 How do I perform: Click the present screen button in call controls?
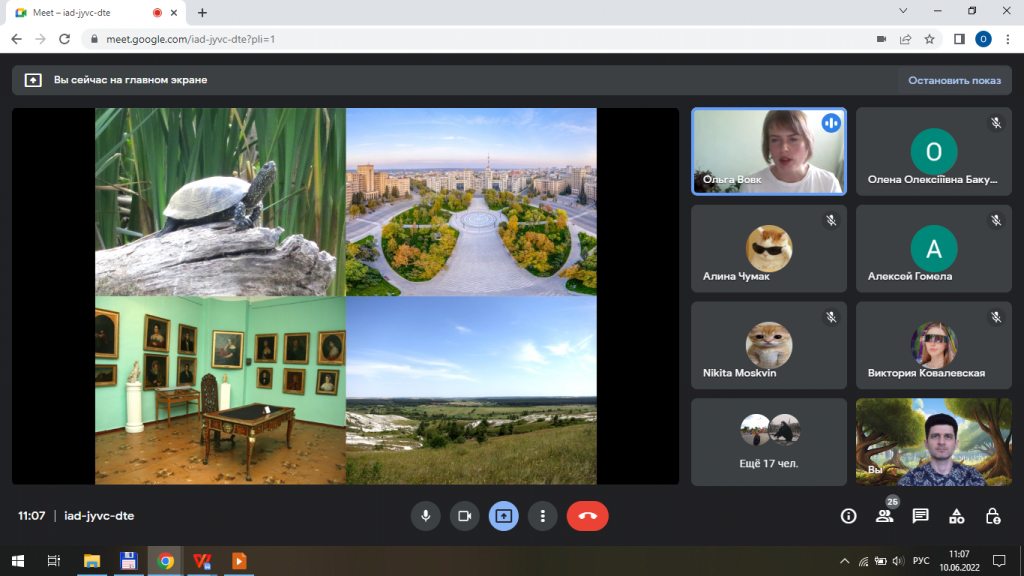point(503,516)
